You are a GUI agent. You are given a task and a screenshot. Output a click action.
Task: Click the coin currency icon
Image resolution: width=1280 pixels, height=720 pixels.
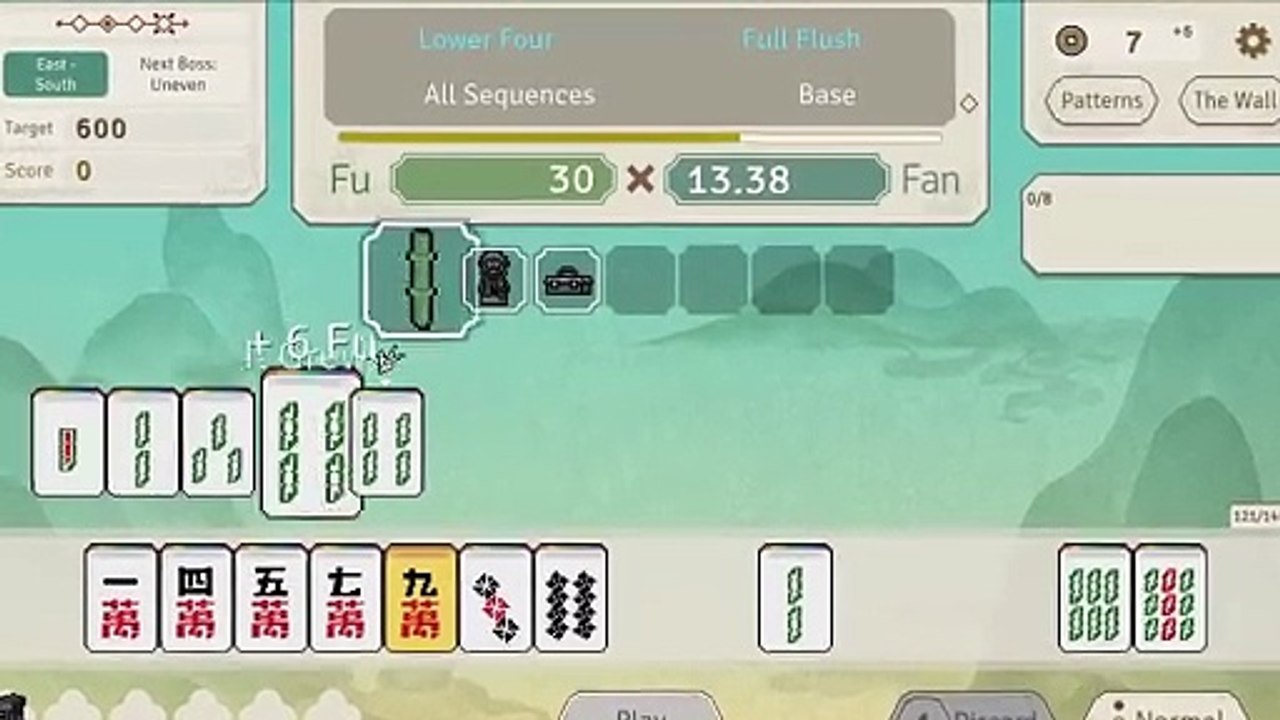1071,41
